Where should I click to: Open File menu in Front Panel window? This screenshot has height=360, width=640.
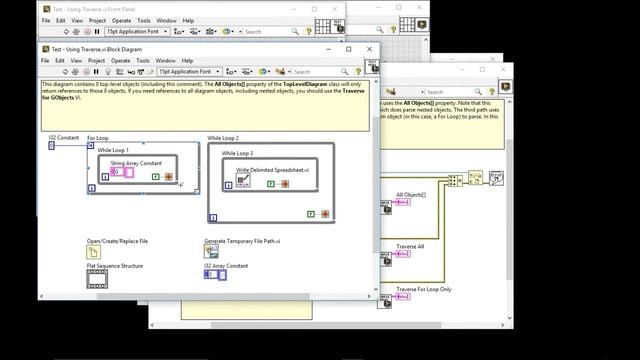point(46,20)
